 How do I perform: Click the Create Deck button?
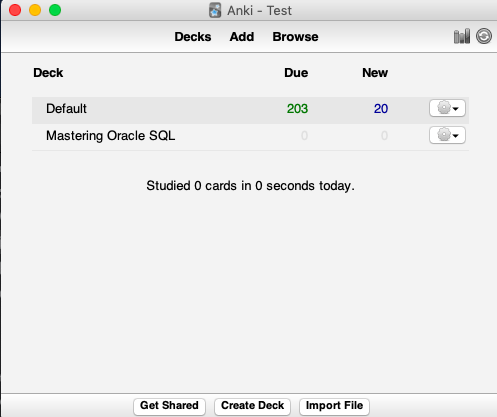point(252,406)
